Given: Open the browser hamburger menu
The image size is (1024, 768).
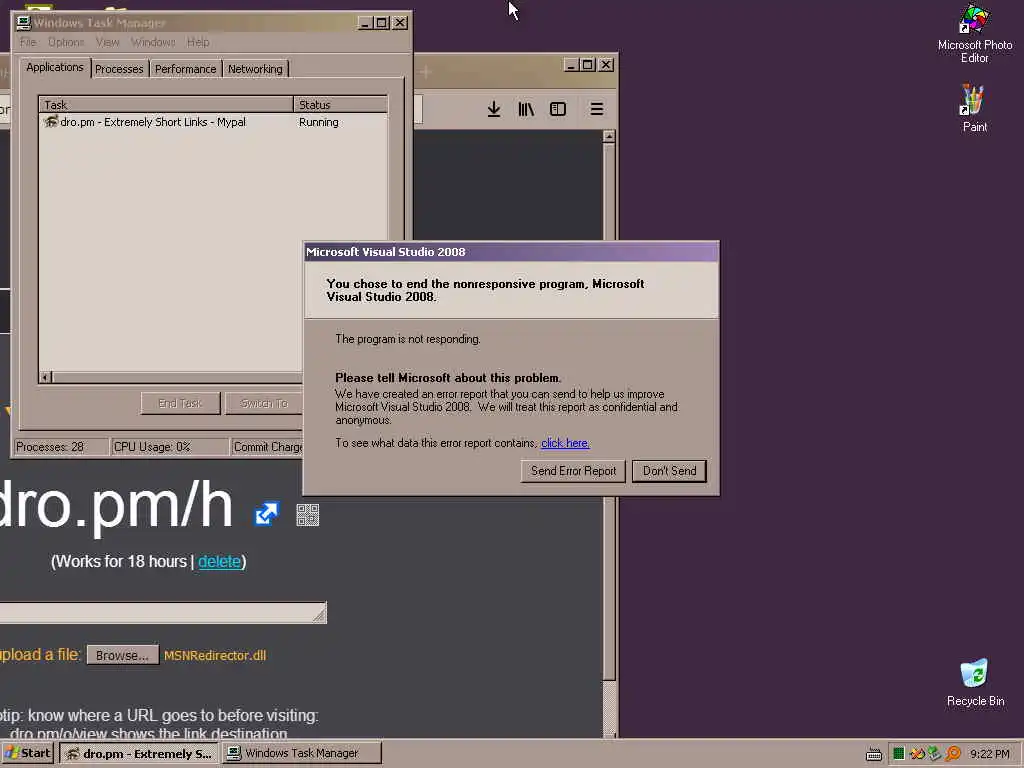Looking at the screenshot, I should [596, 109].
